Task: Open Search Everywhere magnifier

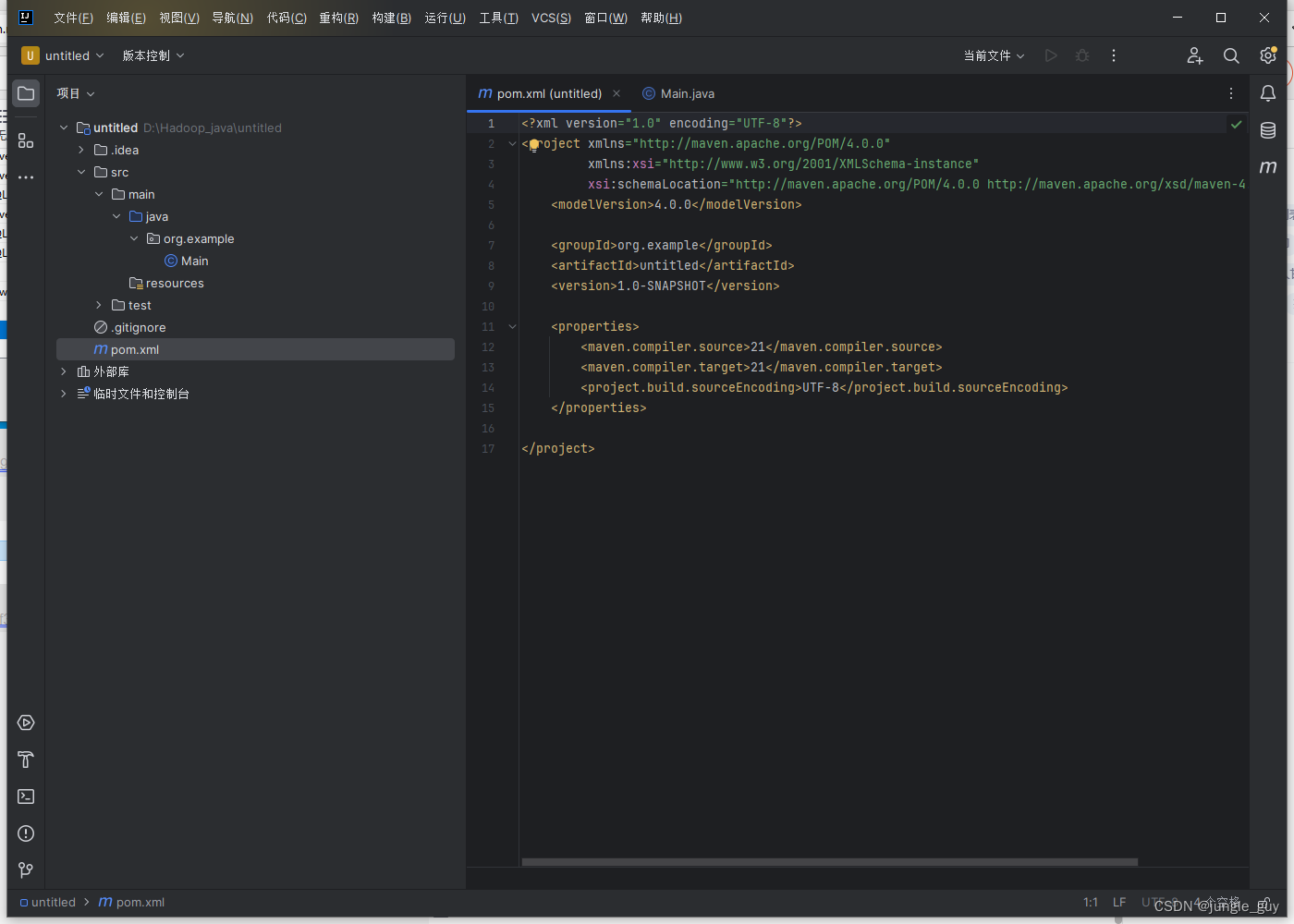Action: coord(1231,55)
